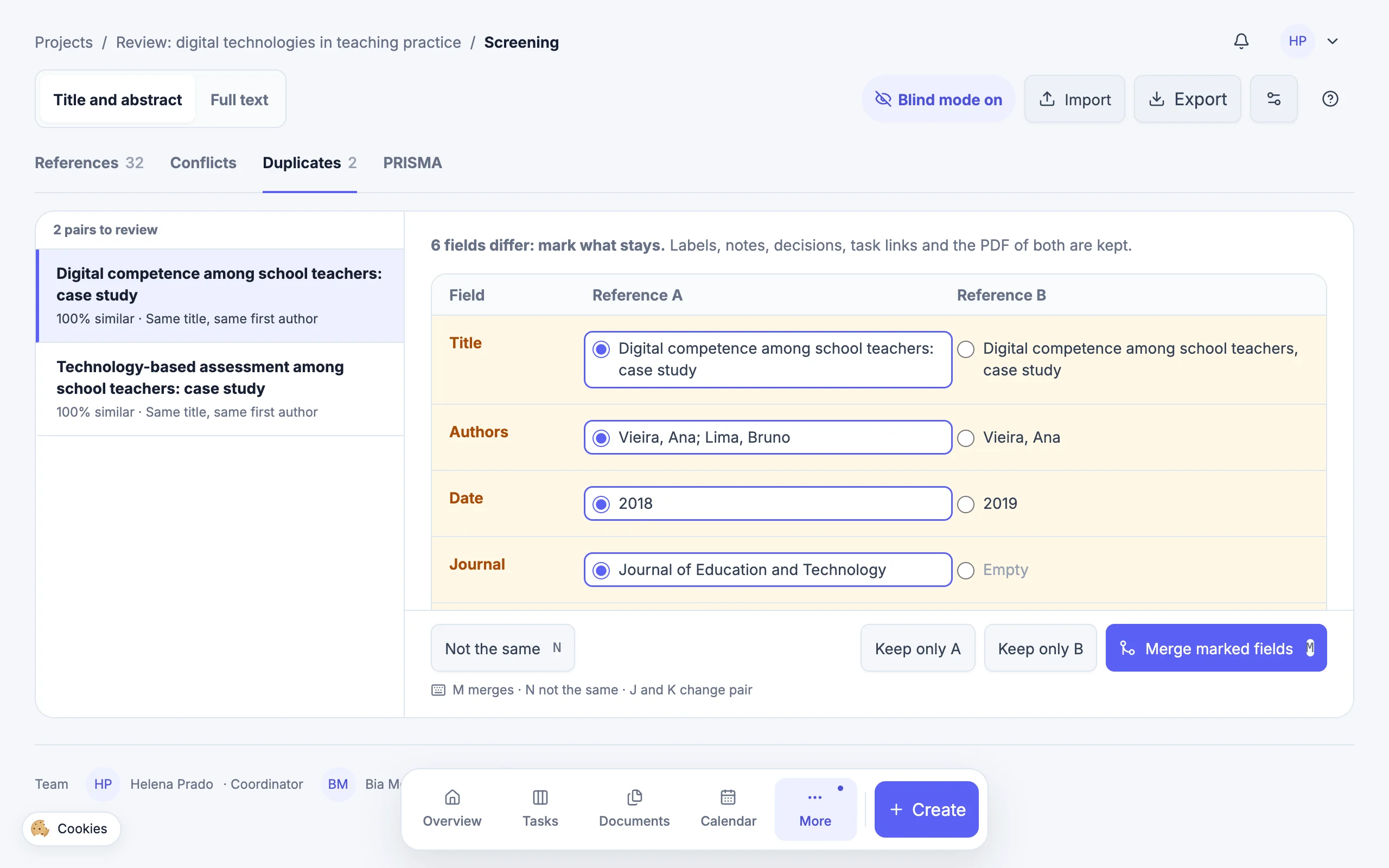Click Merge marked fields
Viewport: 1389px width, 868px height.
pyautogui.click(x=1216, y=648)
